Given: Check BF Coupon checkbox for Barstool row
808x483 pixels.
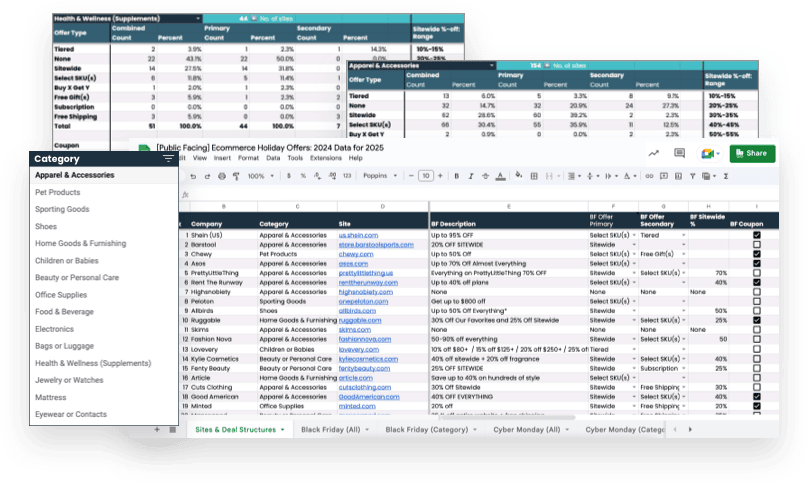Looking at the screenshot, I should pyautogui.click(x=756, y=245).
